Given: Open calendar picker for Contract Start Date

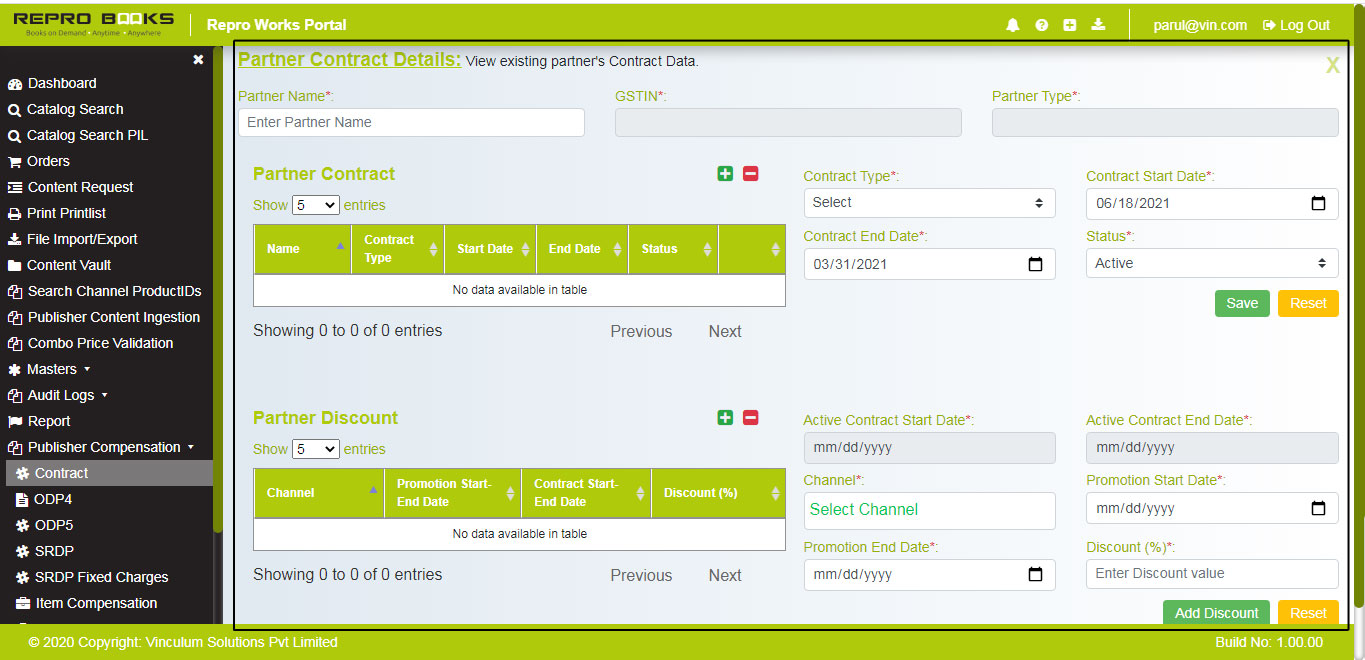Looking at the screenshot, I should pyautogui.click(x=1318, y=203).
